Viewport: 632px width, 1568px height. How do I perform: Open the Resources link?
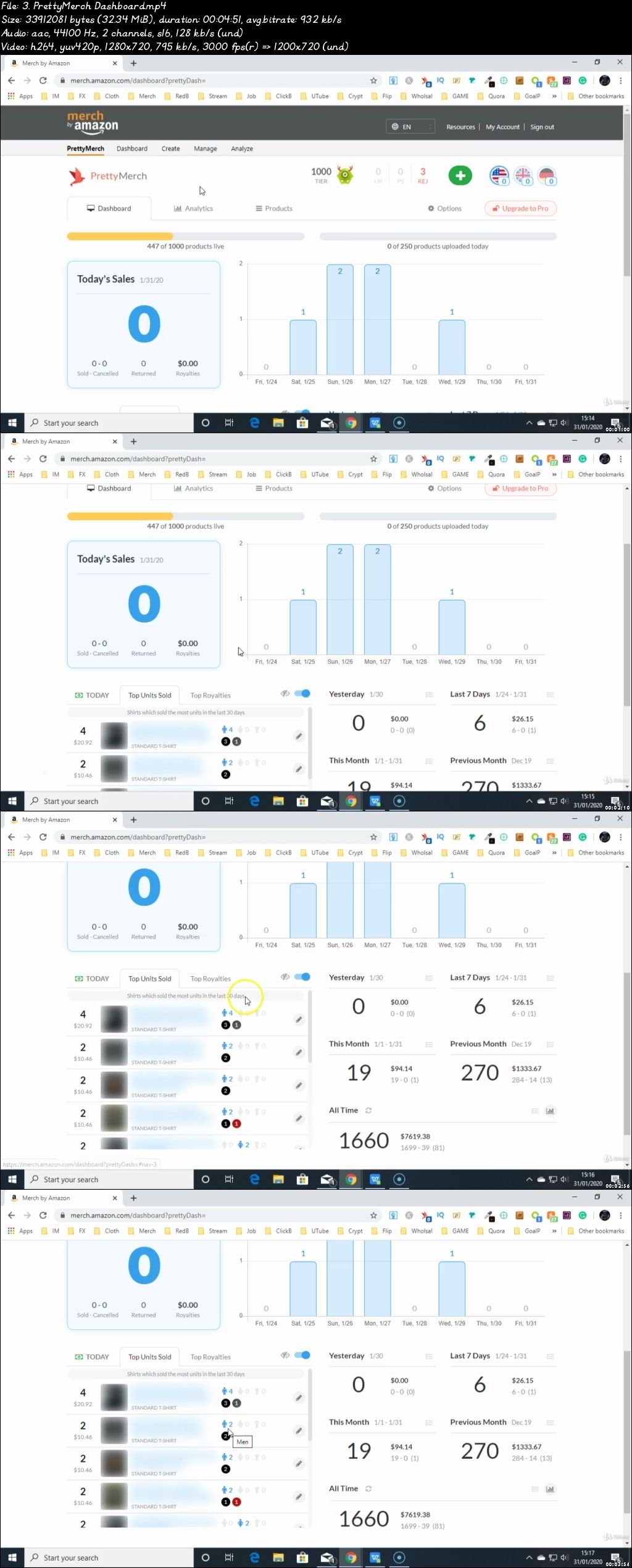[x=461, y=127]
